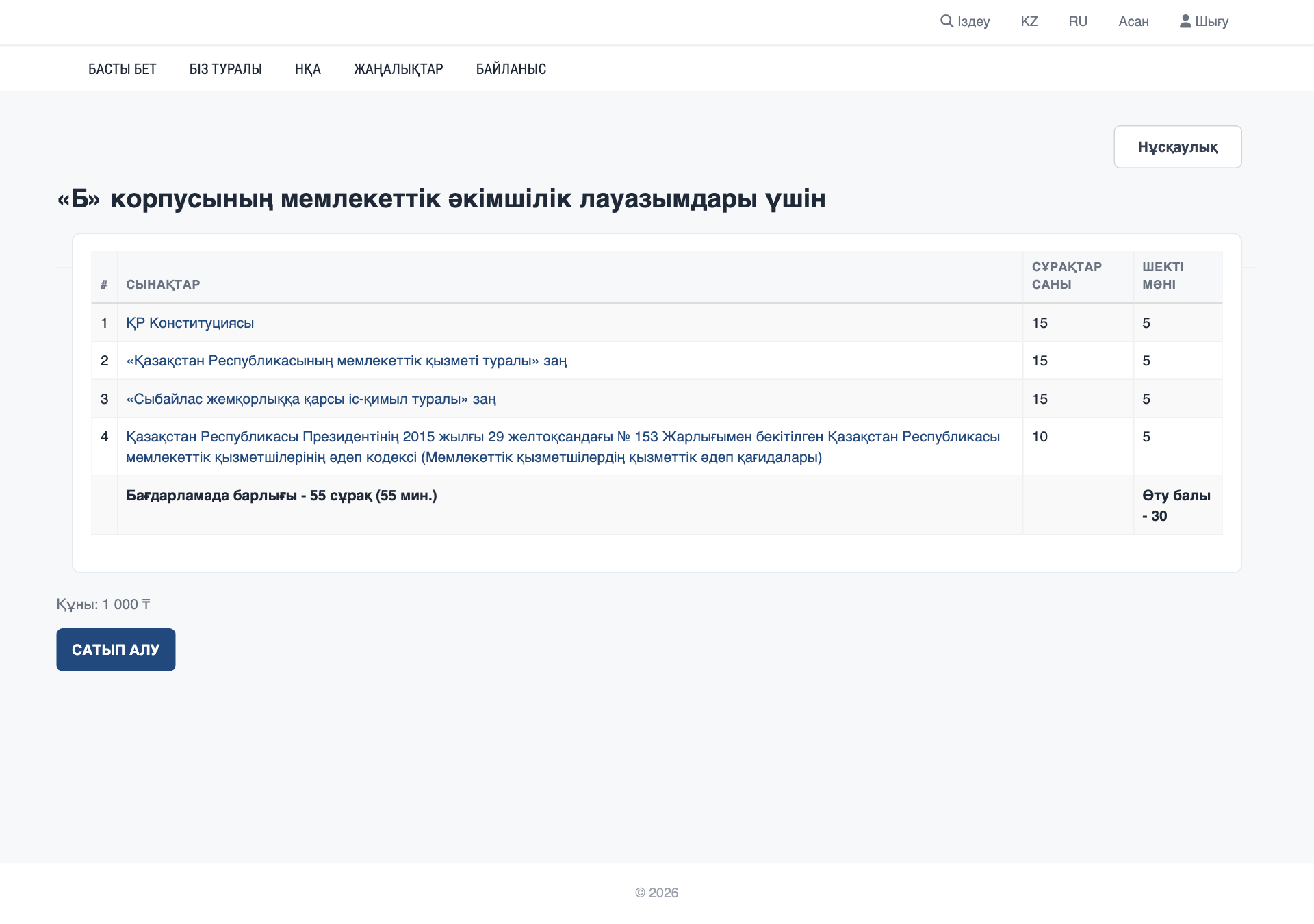
Task: Click the search magnifier icon
Action: pos(946,21)
